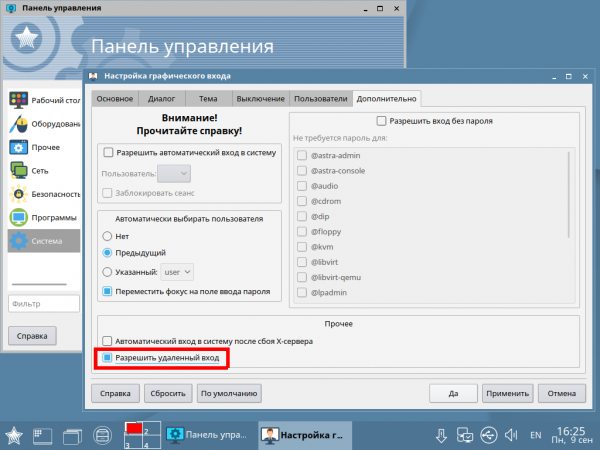
Task: Click the Astra star start menu icon
Action: click(x=14, y=435)
